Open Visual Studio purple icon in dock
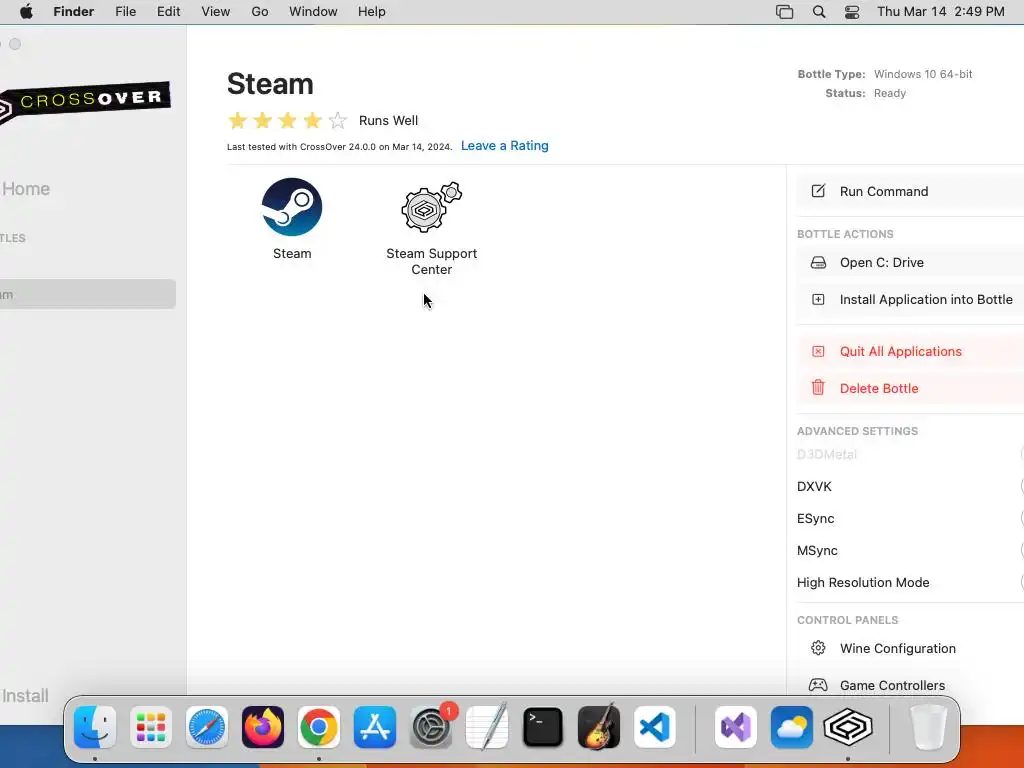Screen dimensions: 1024x768 coord(736,727)
